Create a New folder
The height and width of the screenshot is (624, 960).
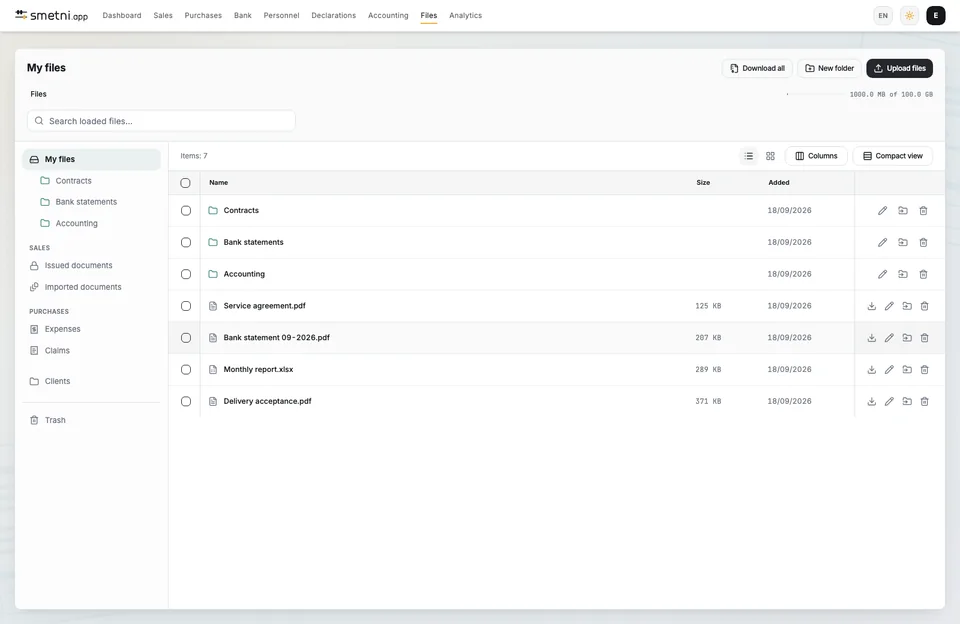830,69
